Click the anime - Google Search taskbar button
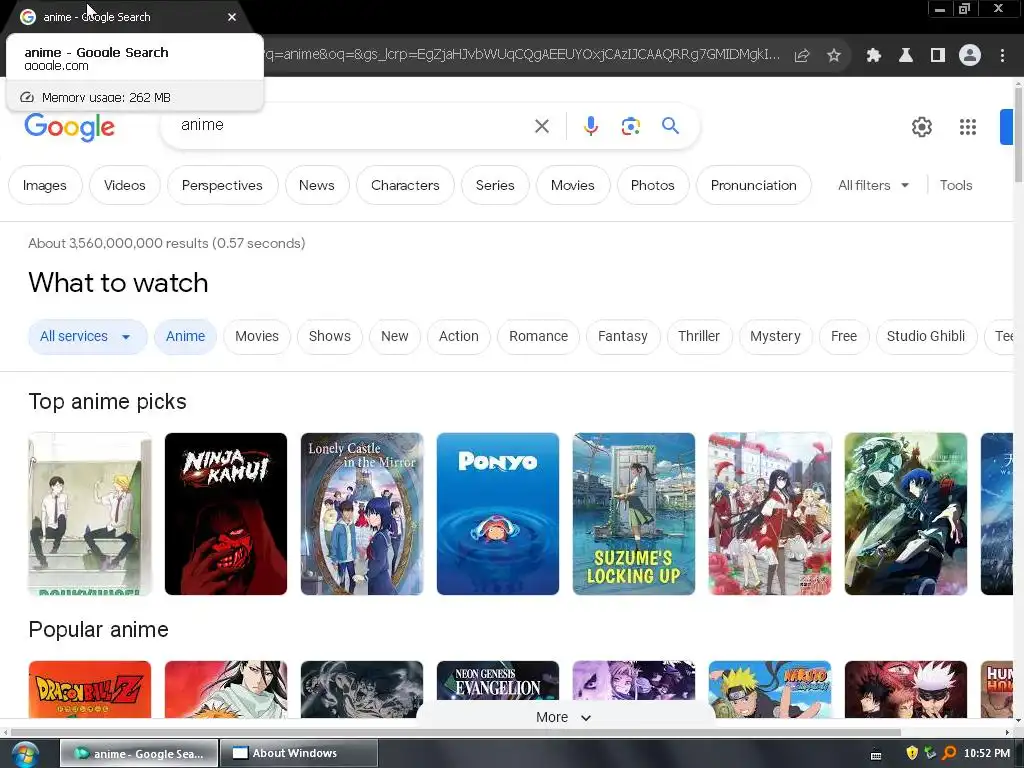 point(139,754)
